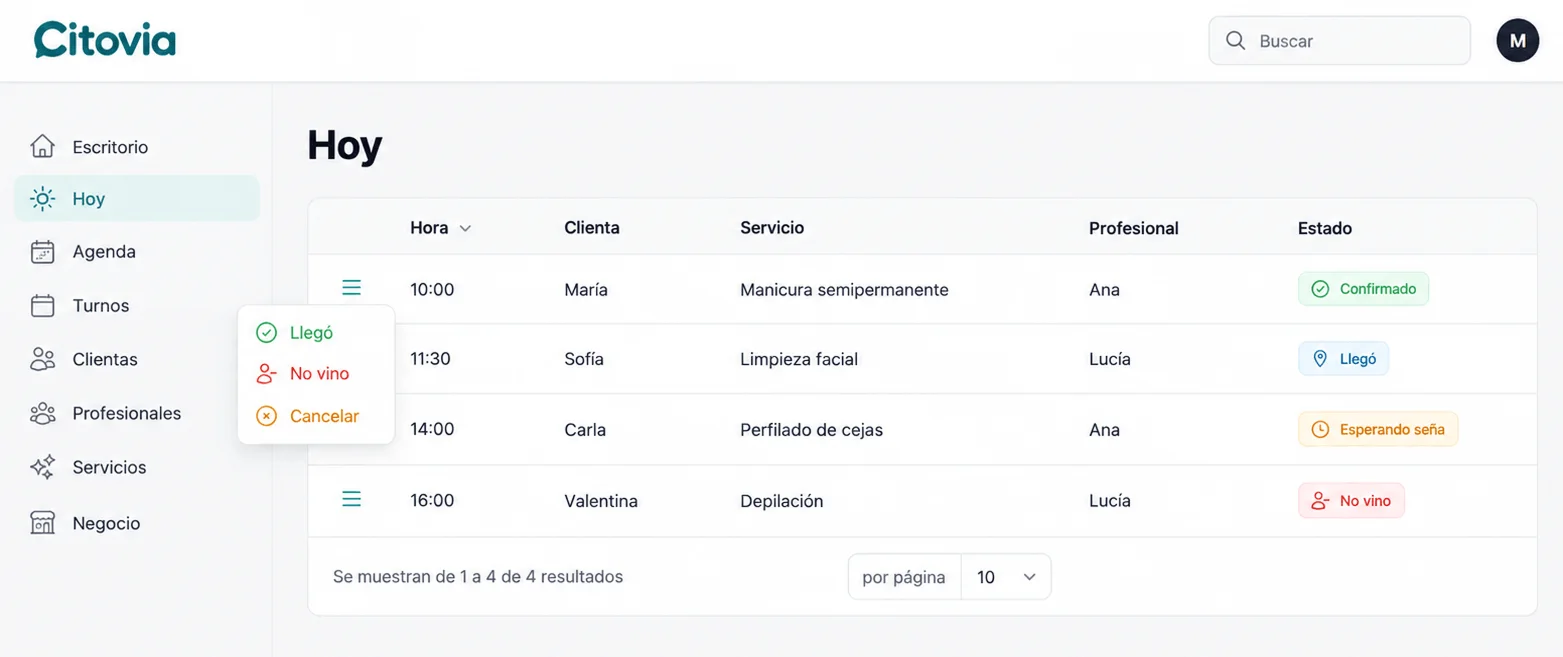1563x657 pixels.
Task: Click the Esperando seña status badge
Action: tap(1378, 429)
